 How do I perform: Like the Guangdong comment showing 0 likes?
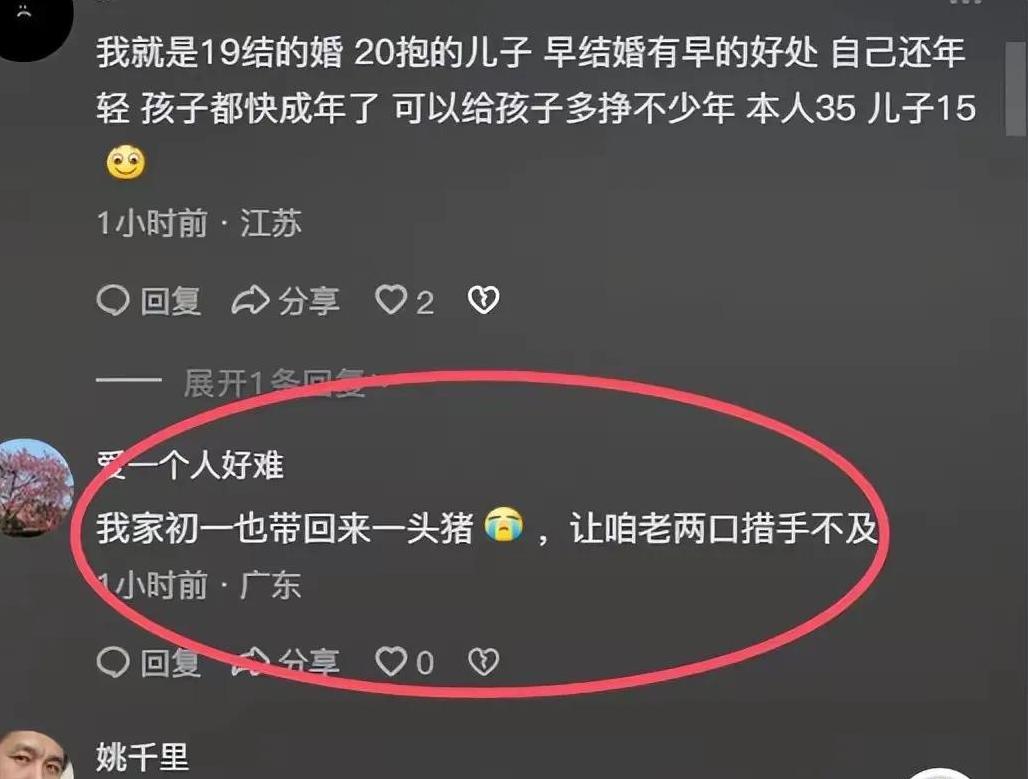(391, 661)
